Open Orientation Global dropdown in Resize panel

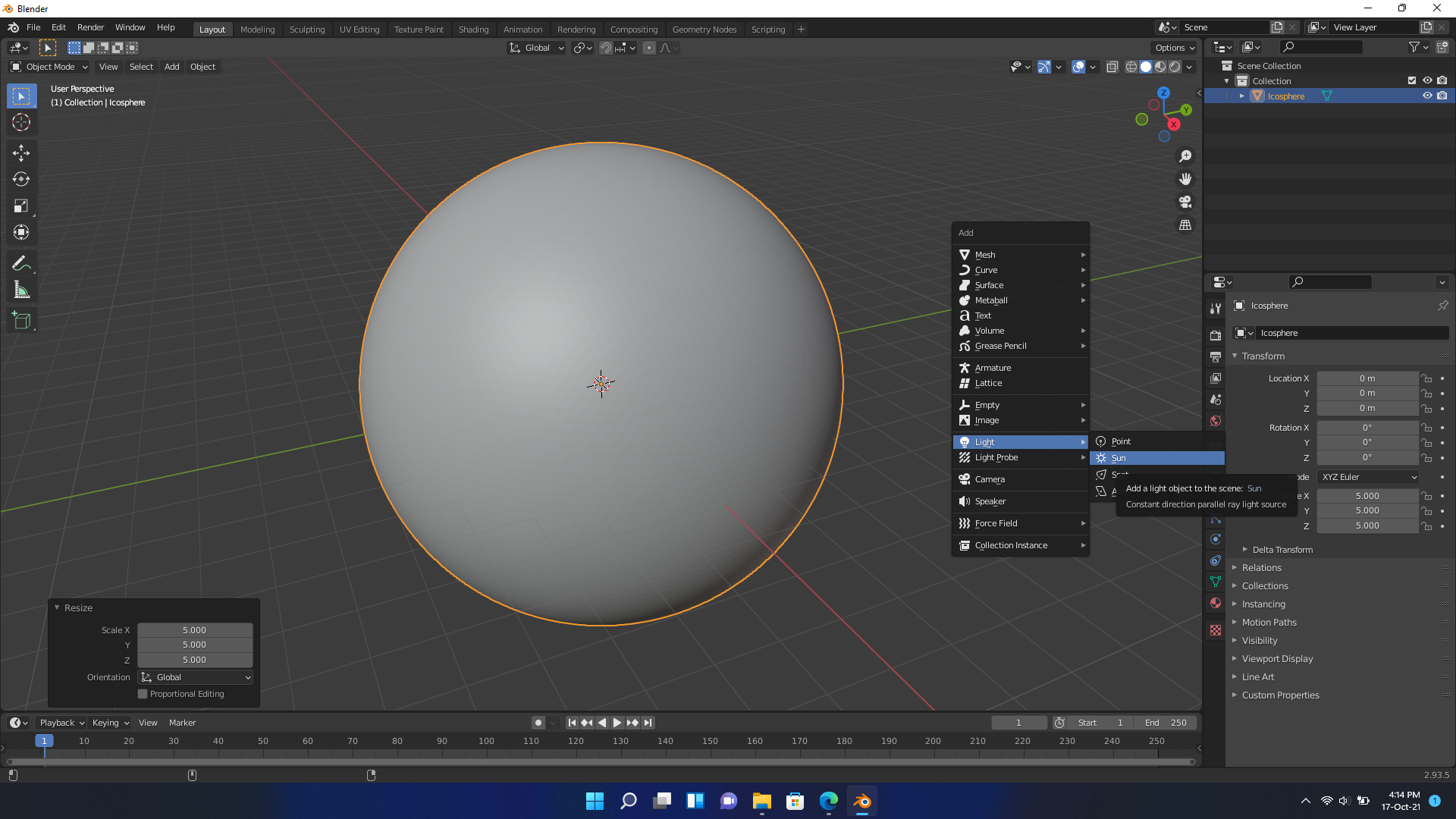click(196, 677)
